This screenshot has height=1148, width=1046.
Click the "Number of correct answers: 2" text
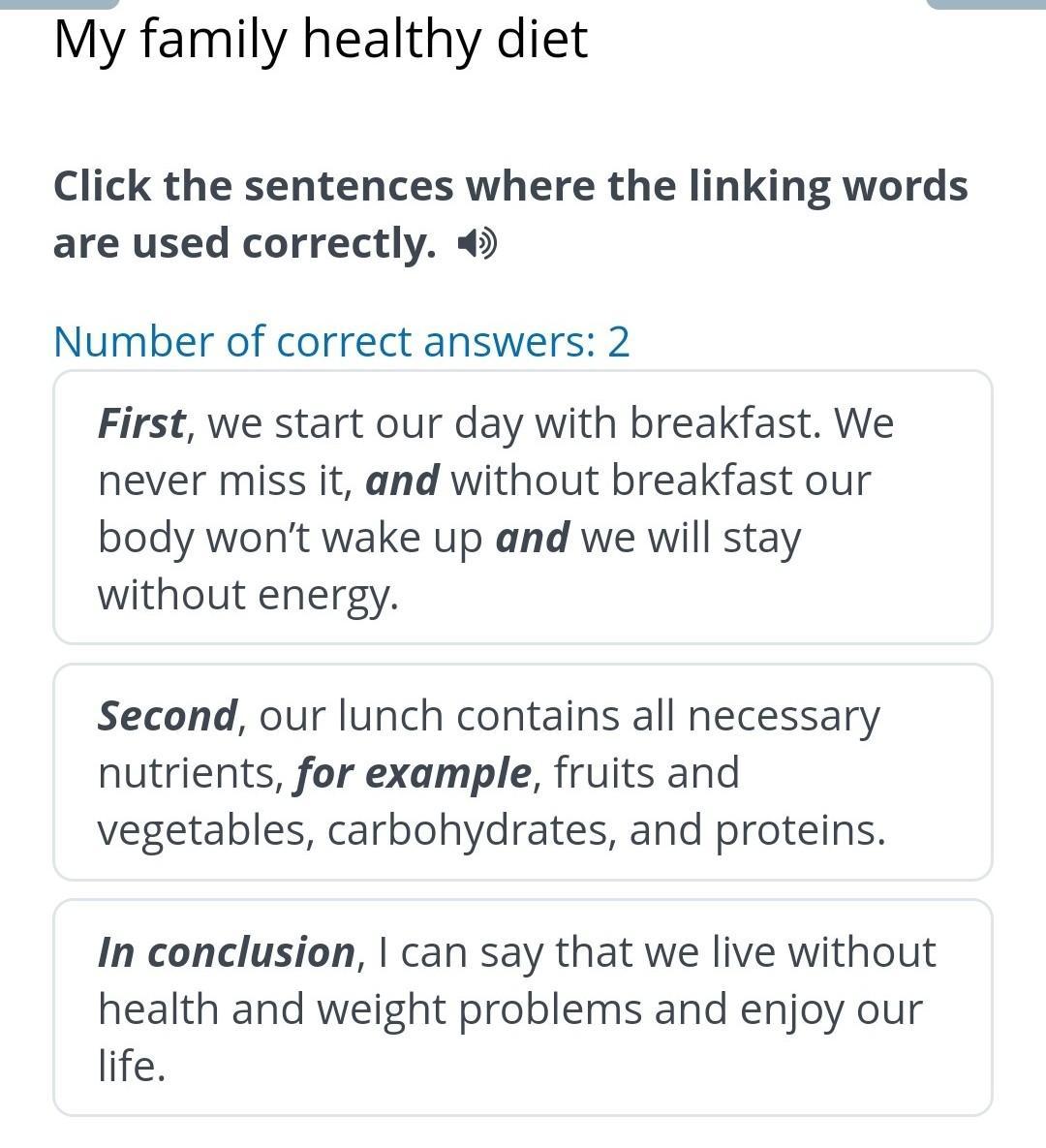[341, 342]
